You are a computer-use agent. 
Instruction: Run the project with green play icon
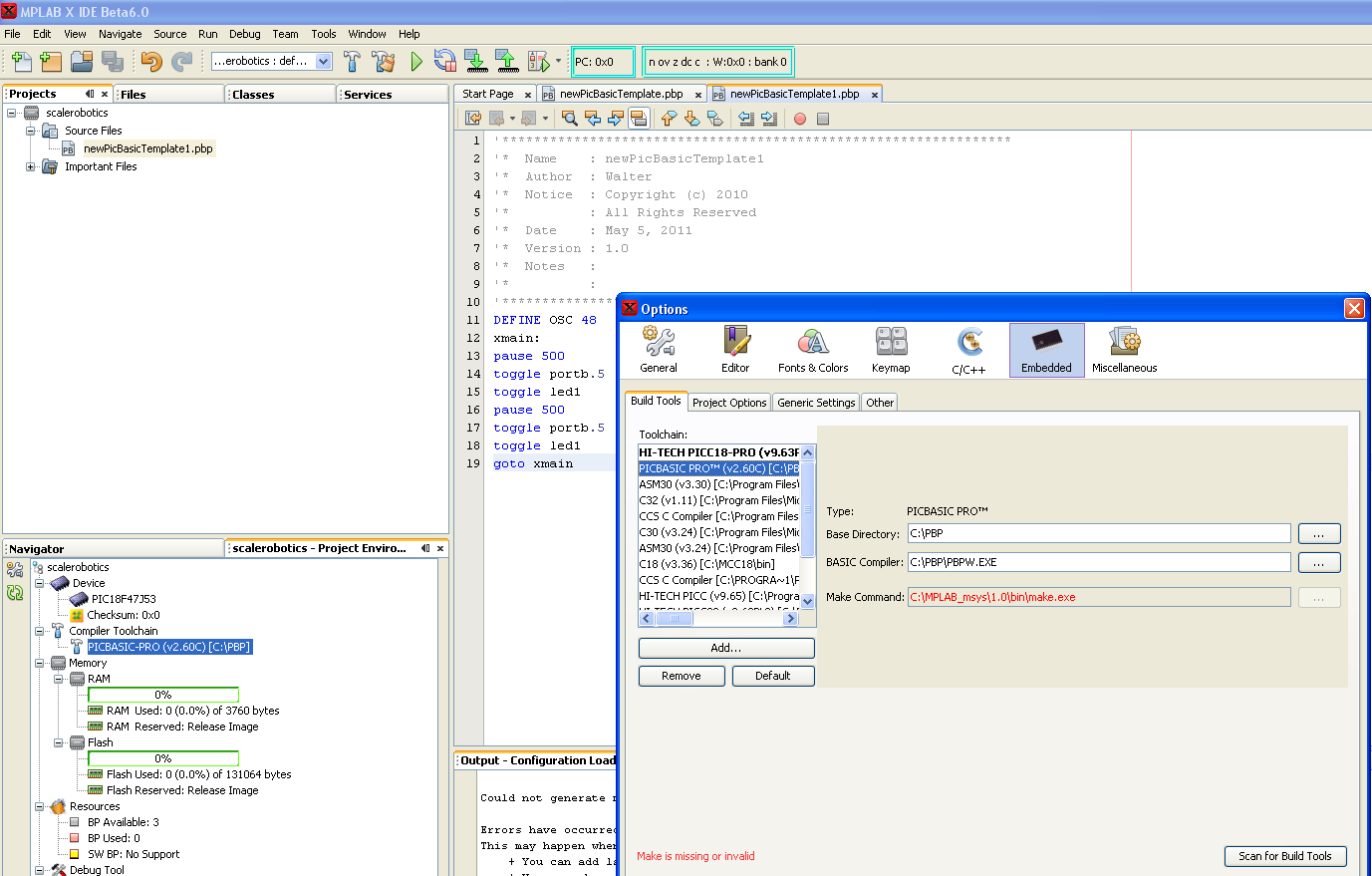pos(416,62)
